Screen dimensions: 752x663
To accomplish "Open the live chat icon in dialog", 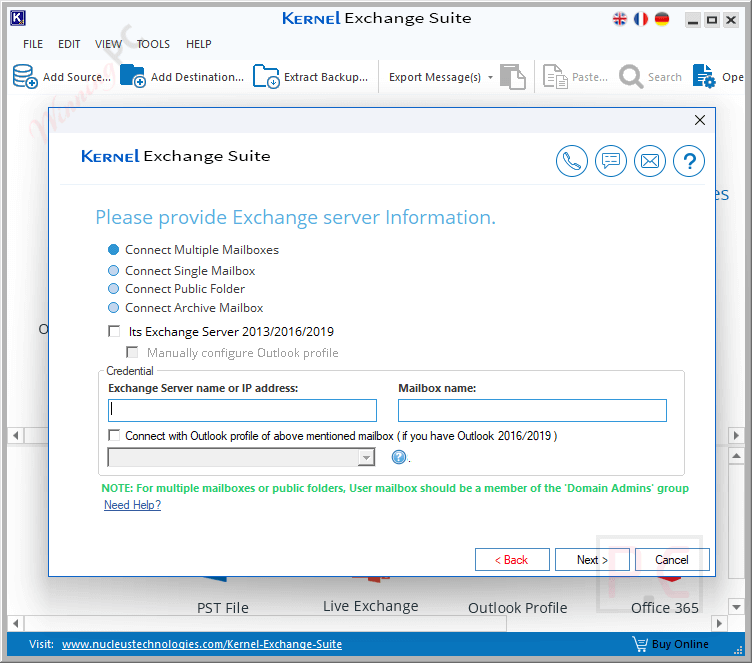I will coord(611,161).
